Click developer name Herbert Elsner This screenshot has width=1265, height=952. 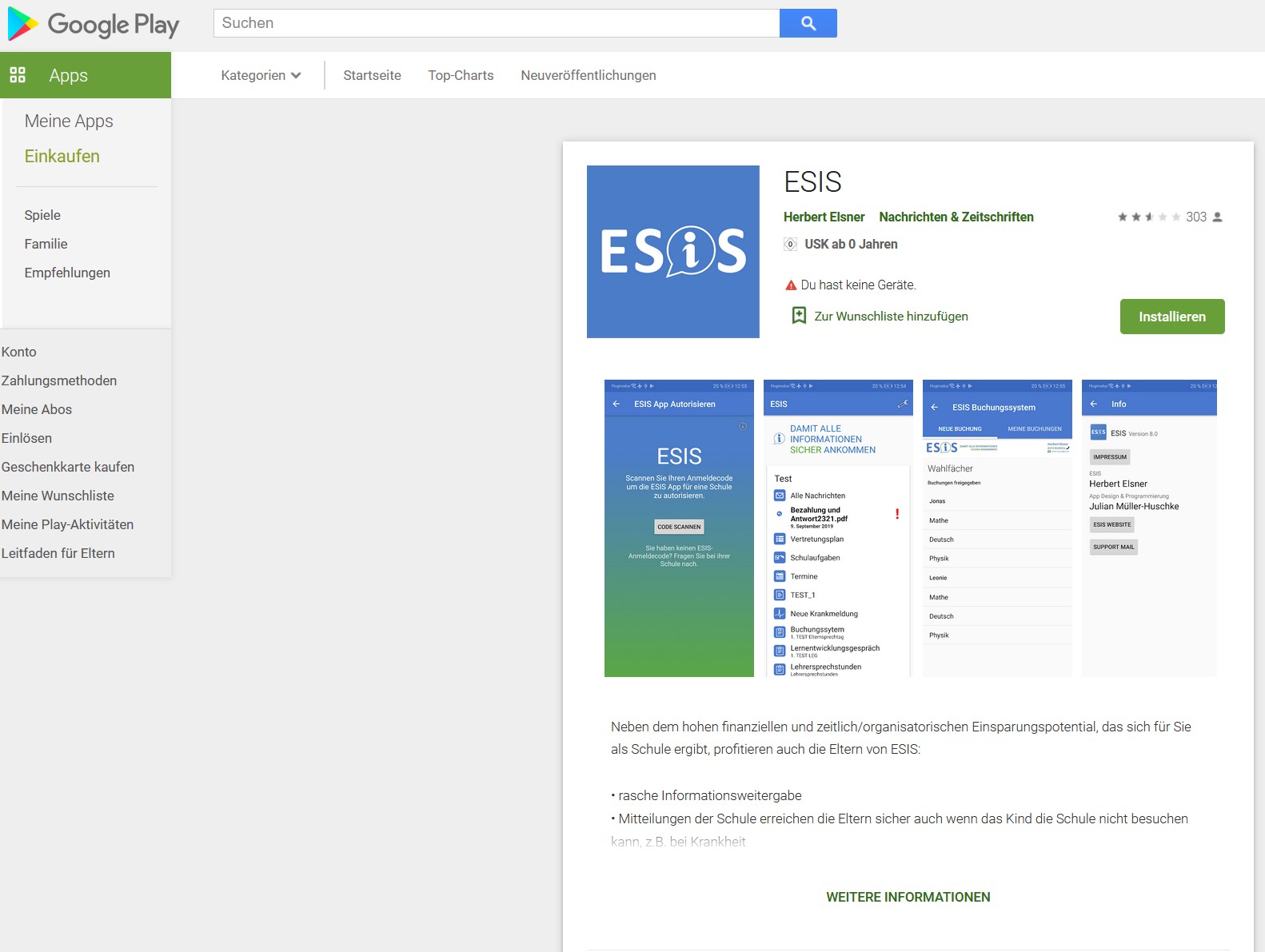824,217
